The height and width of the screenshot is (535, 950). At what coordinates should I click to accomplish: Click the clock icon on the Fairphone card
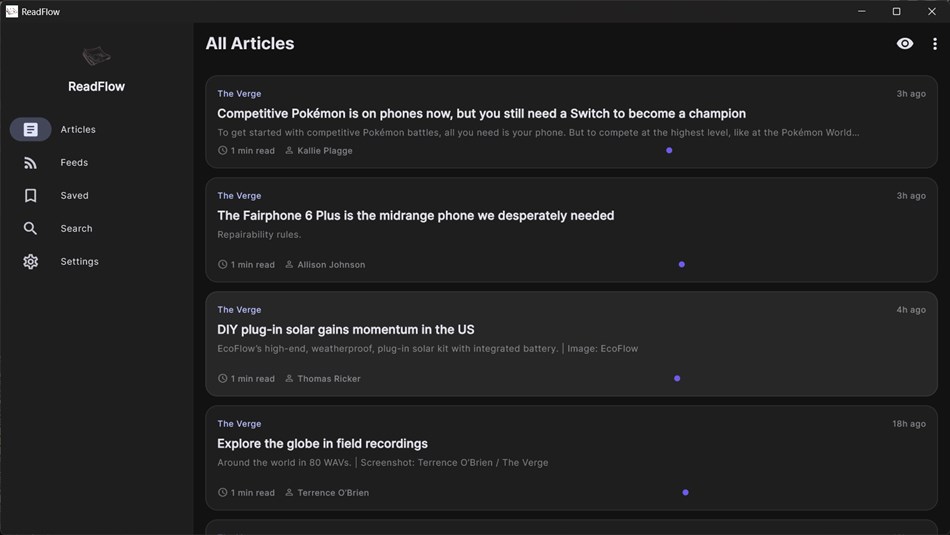(222, 264)
